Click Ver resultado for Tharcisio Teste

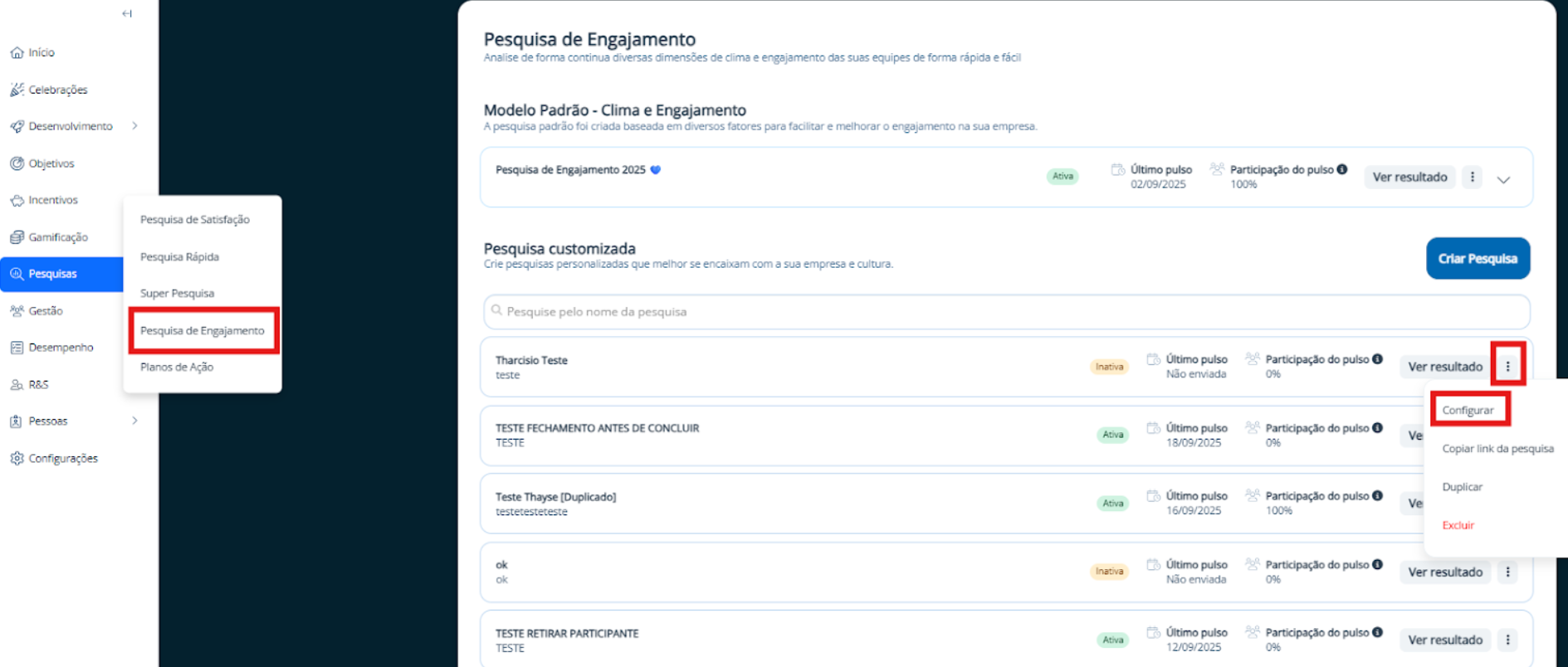point(1444,366)
